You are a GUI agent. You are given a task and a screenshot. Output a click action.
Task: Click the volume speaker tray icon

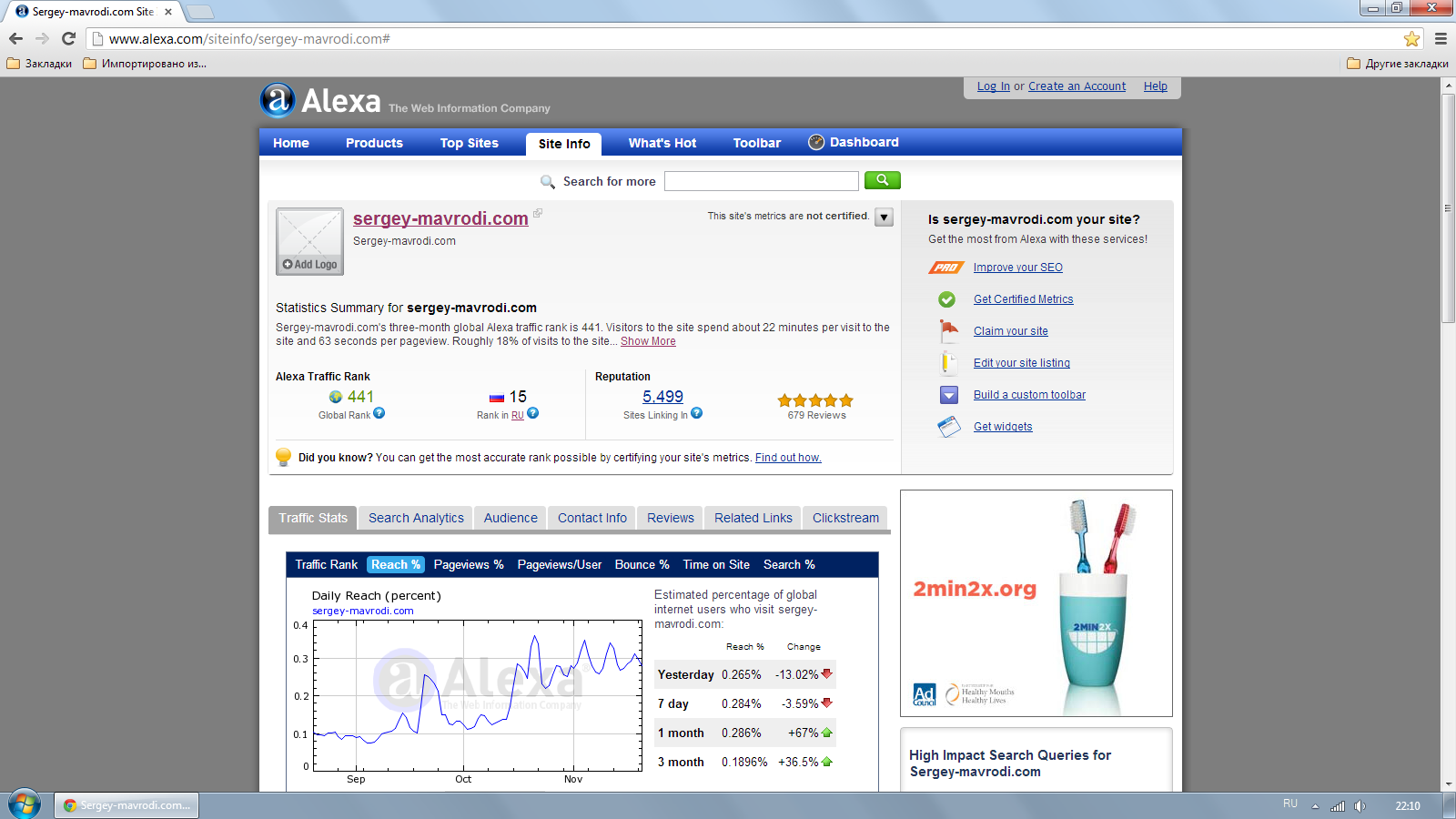pos(1360,806)
